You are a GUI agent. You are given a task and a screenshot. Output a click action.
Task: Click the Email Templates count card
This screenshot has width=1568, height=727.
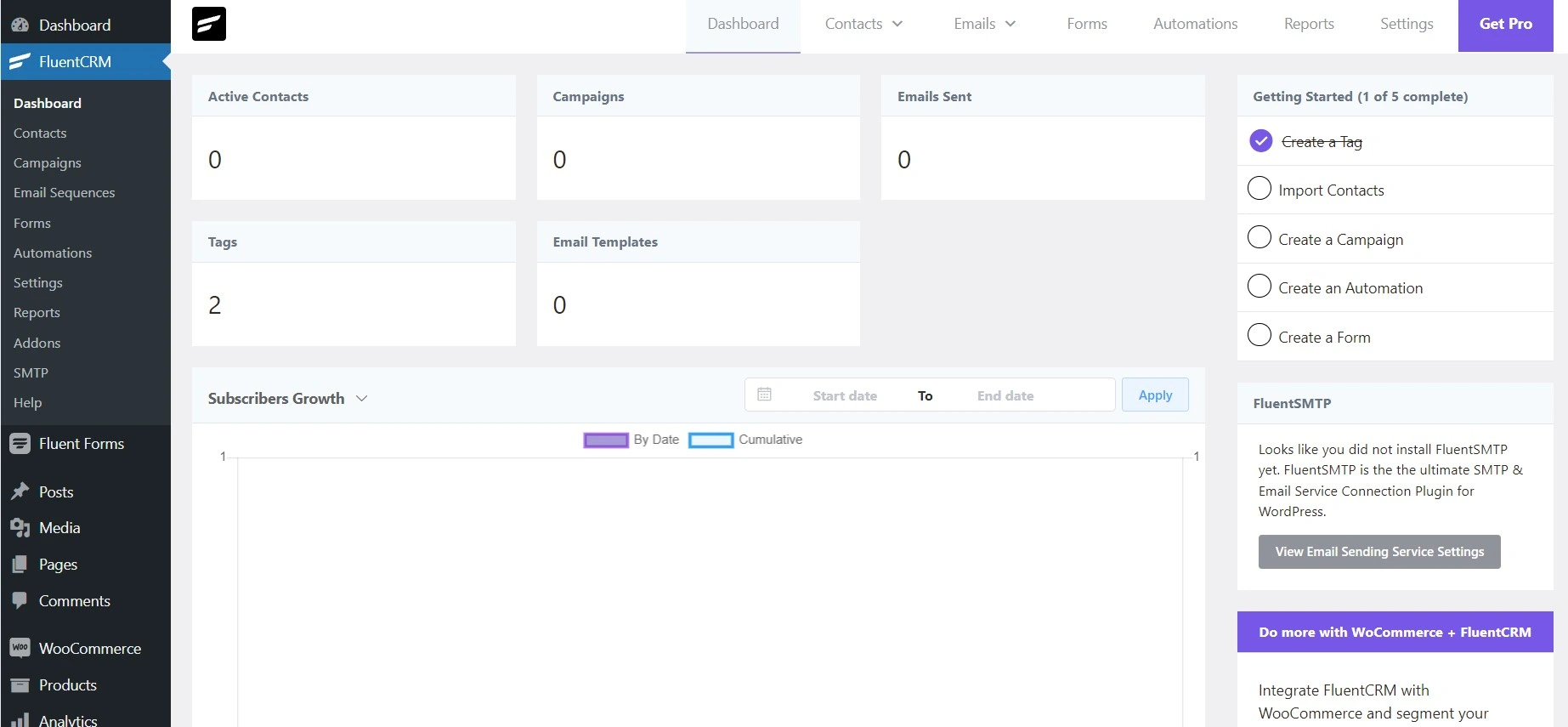click(x=699, y=283)
